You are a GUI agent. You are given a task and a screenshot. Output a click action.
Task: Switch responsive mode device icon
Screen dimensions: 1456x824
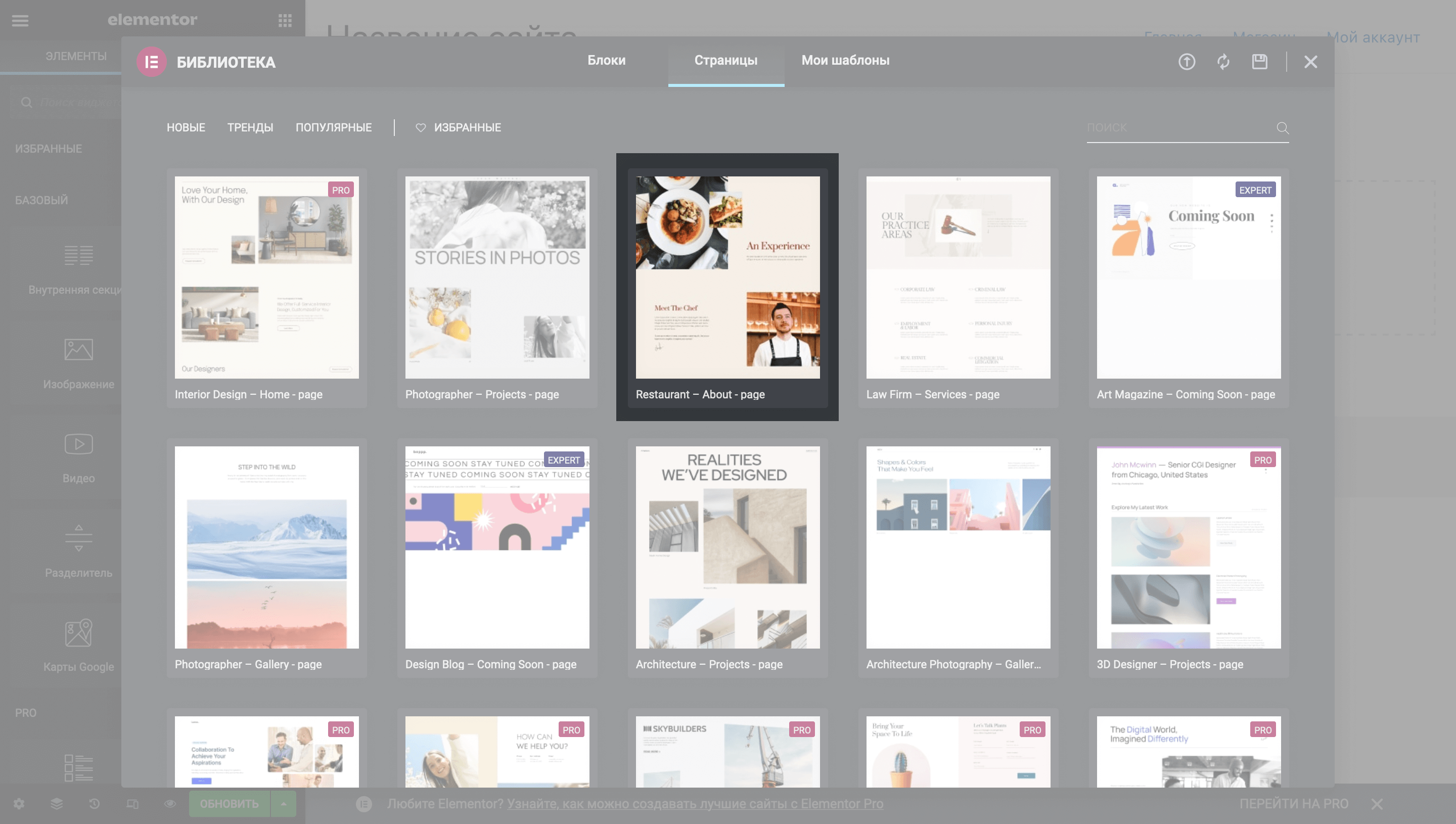[132, 804]
